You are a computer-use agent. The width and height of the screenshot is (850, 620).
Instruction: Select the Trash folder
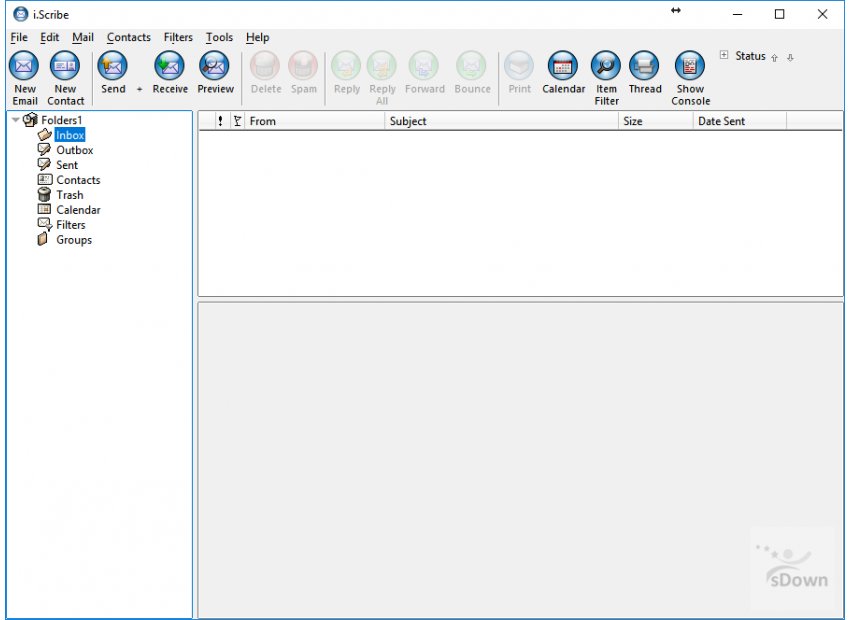(x=70, y=195)
